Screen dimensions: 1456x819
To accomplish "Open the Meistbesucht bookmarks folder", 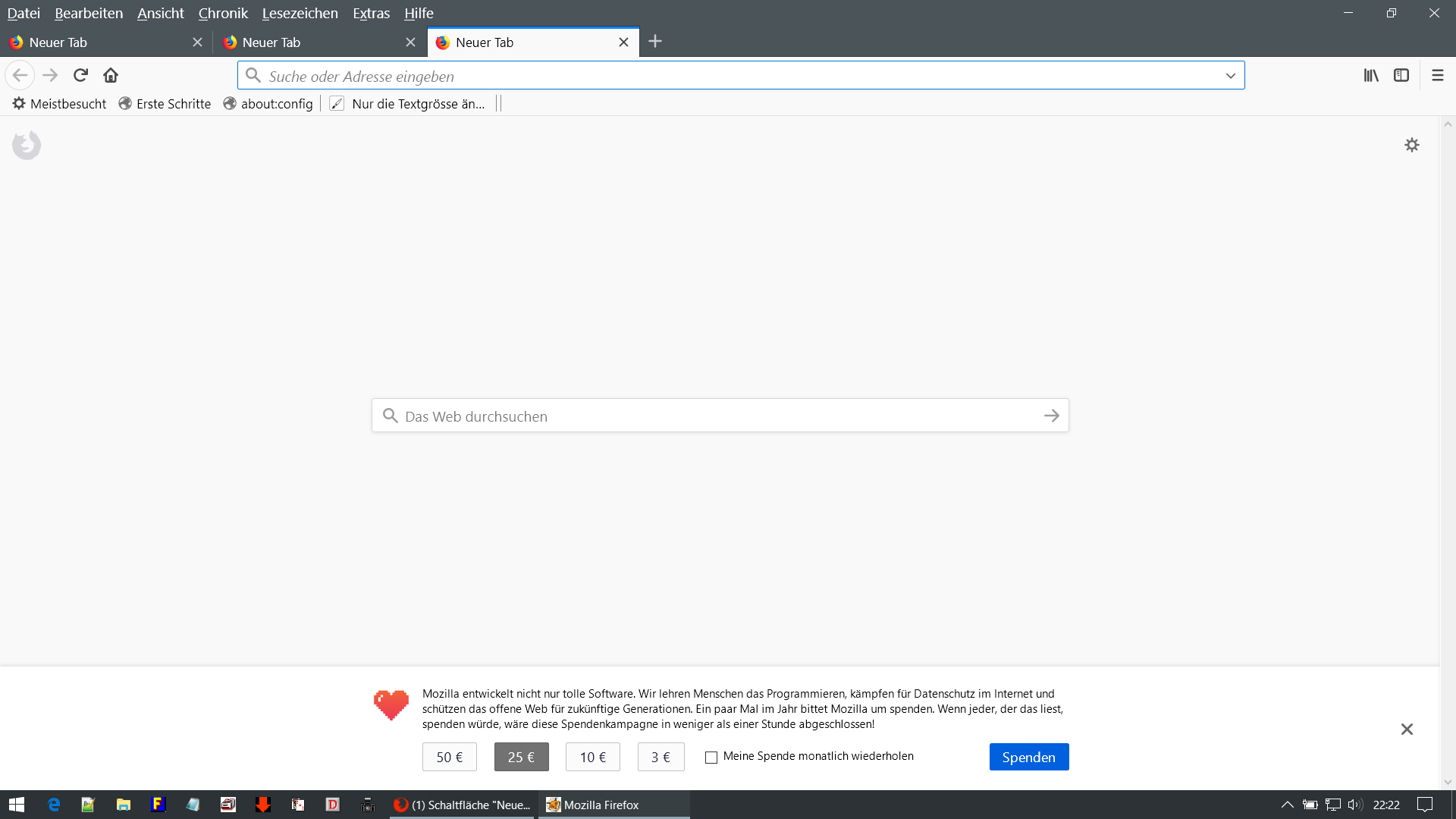I will [59, 104].
